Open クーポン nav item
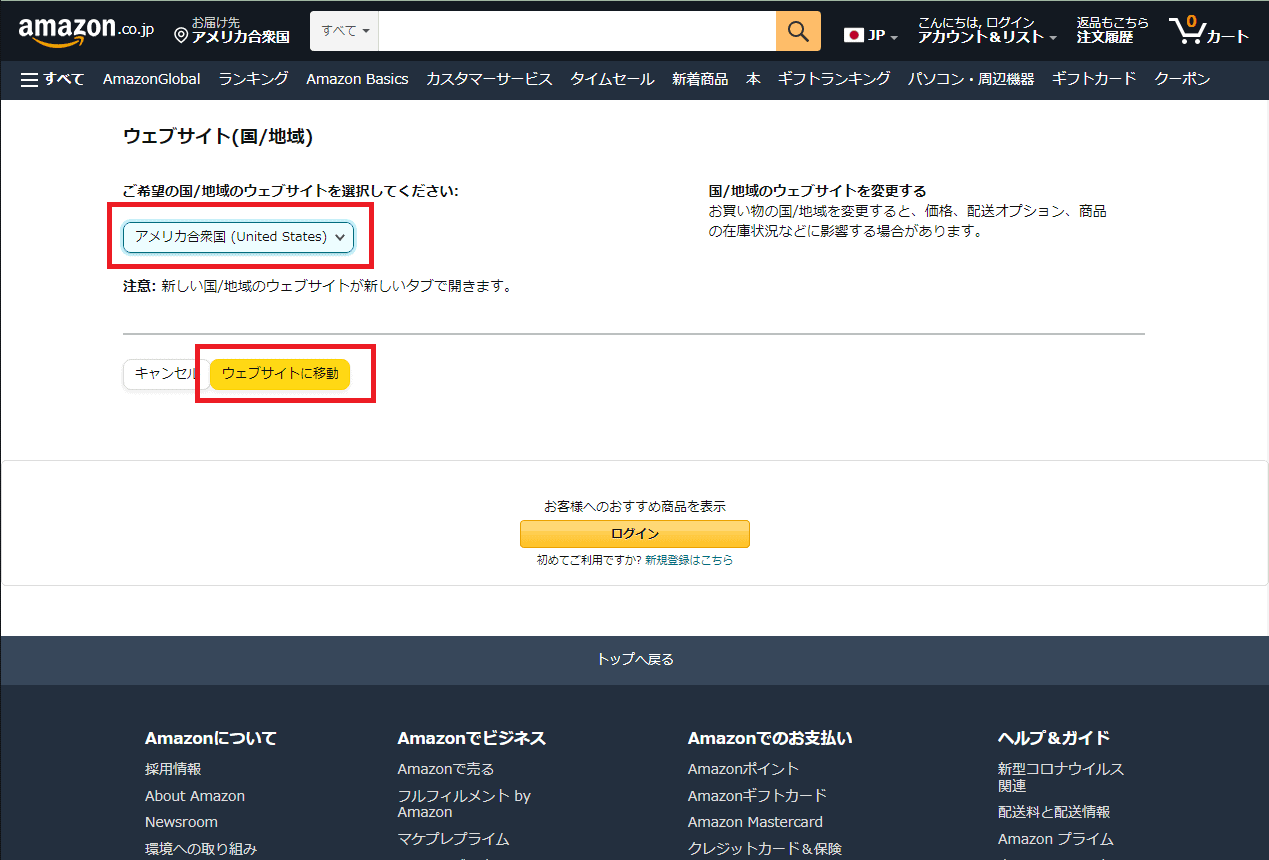The width and height of the screenshot is (1269, 860). pos(1182,79)
